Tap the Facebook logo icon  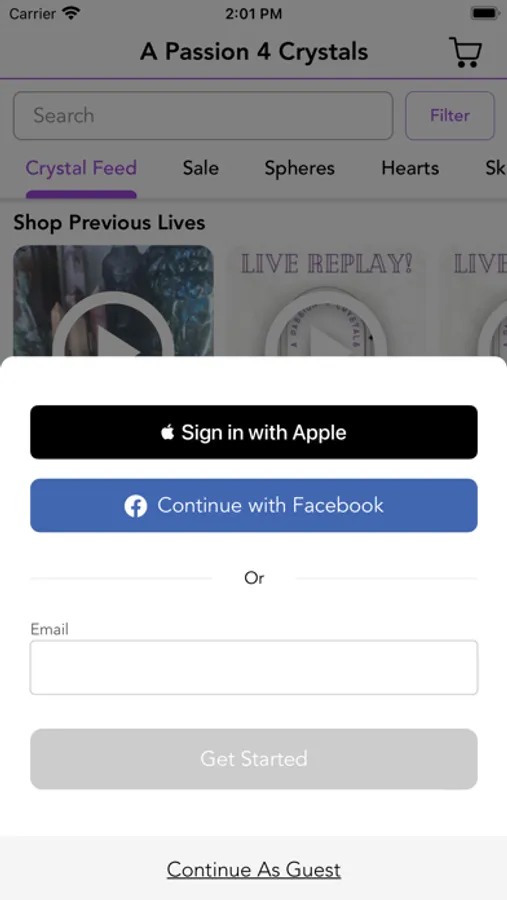[x=136, y=506]
